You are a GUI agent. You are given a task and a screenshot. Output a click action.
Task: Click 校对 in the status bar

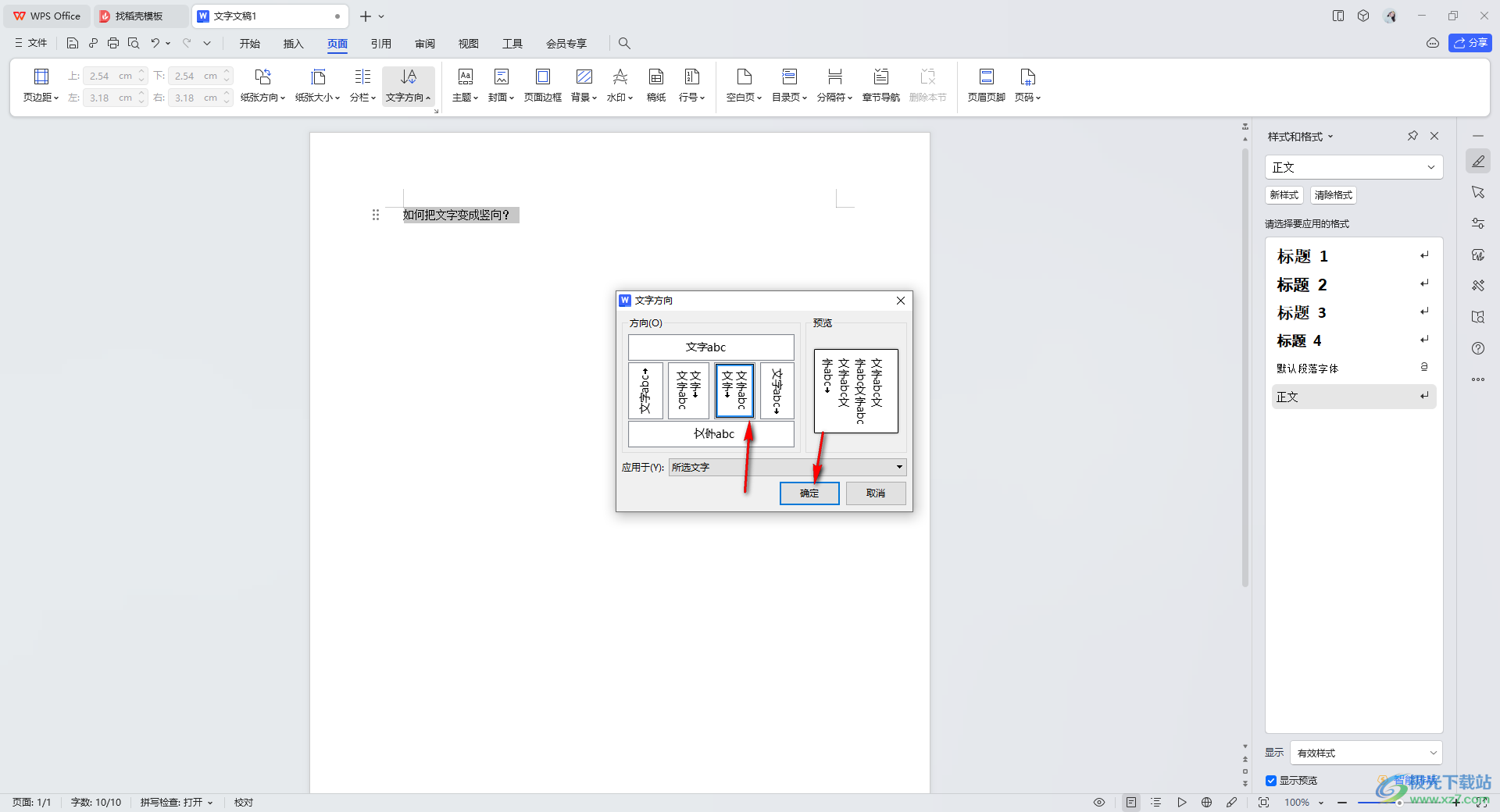pyautogui.click(x=244, y=803)
